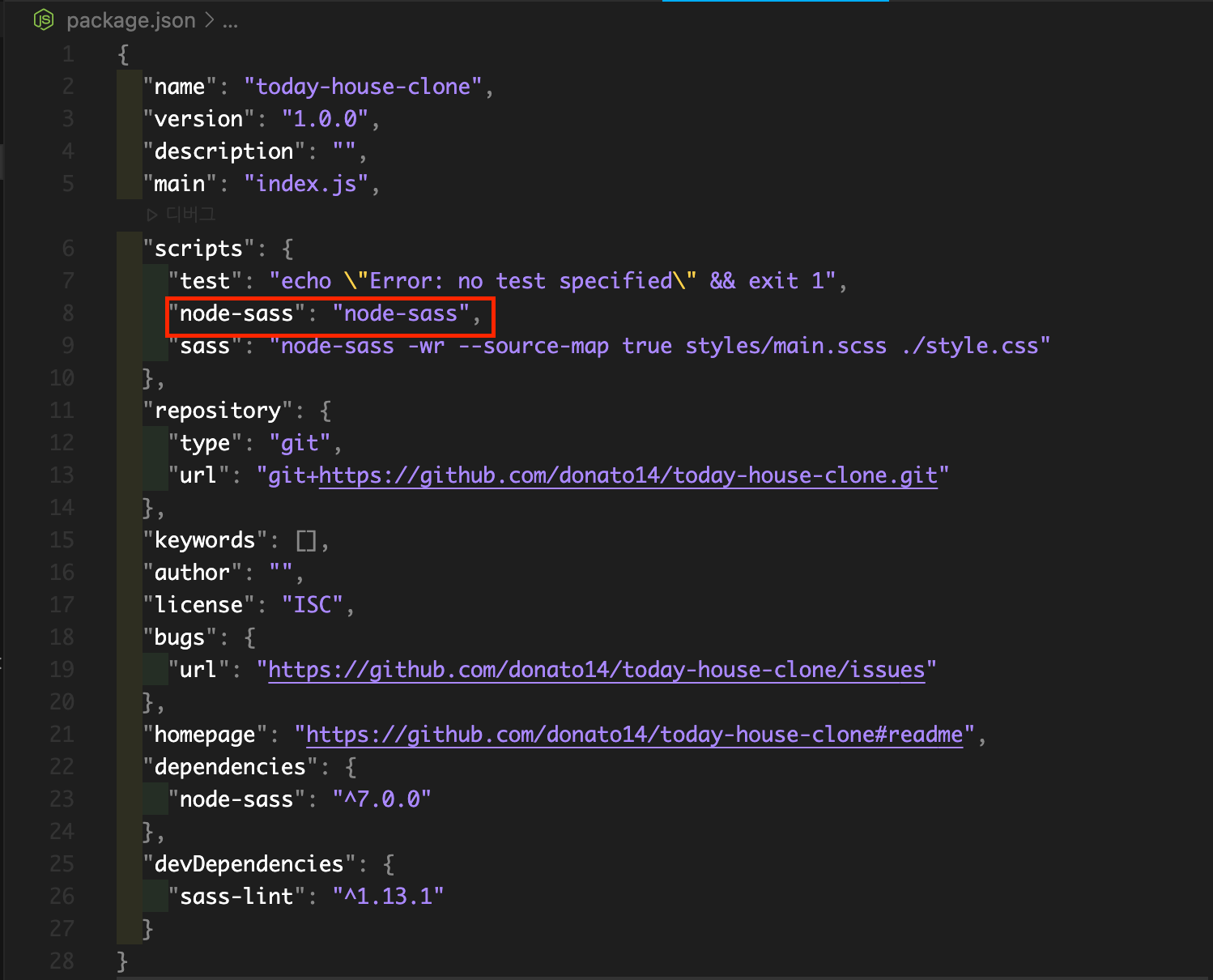
Task: Click the empty keywords array brackets
Action: tap(306, 540)
